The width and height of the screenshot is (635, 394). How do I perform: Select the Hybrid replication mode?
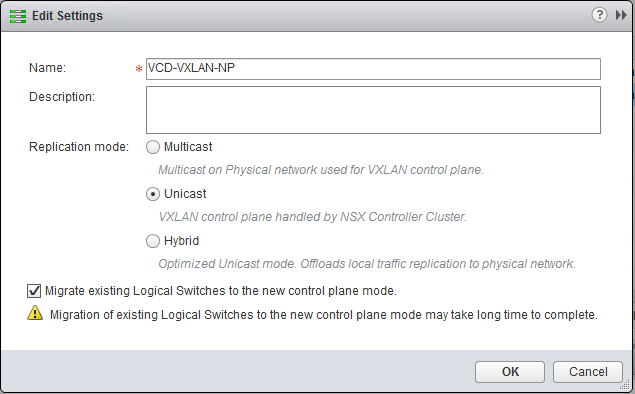153,241
